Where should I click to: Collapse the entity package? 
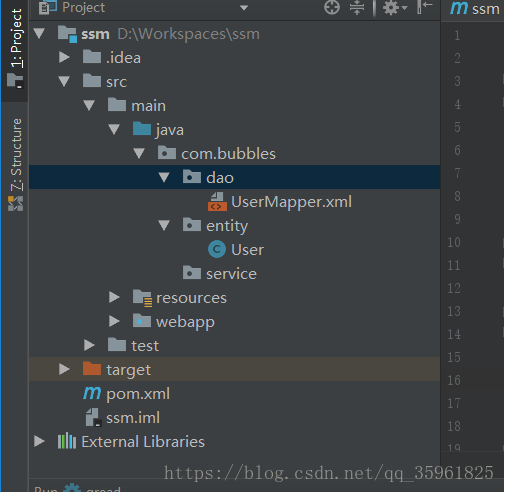tap(164, 226)
